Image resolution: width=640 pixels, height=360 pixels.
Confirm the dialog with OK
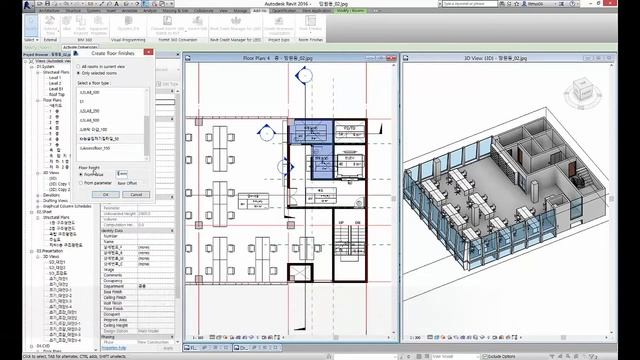pos(106,195)
